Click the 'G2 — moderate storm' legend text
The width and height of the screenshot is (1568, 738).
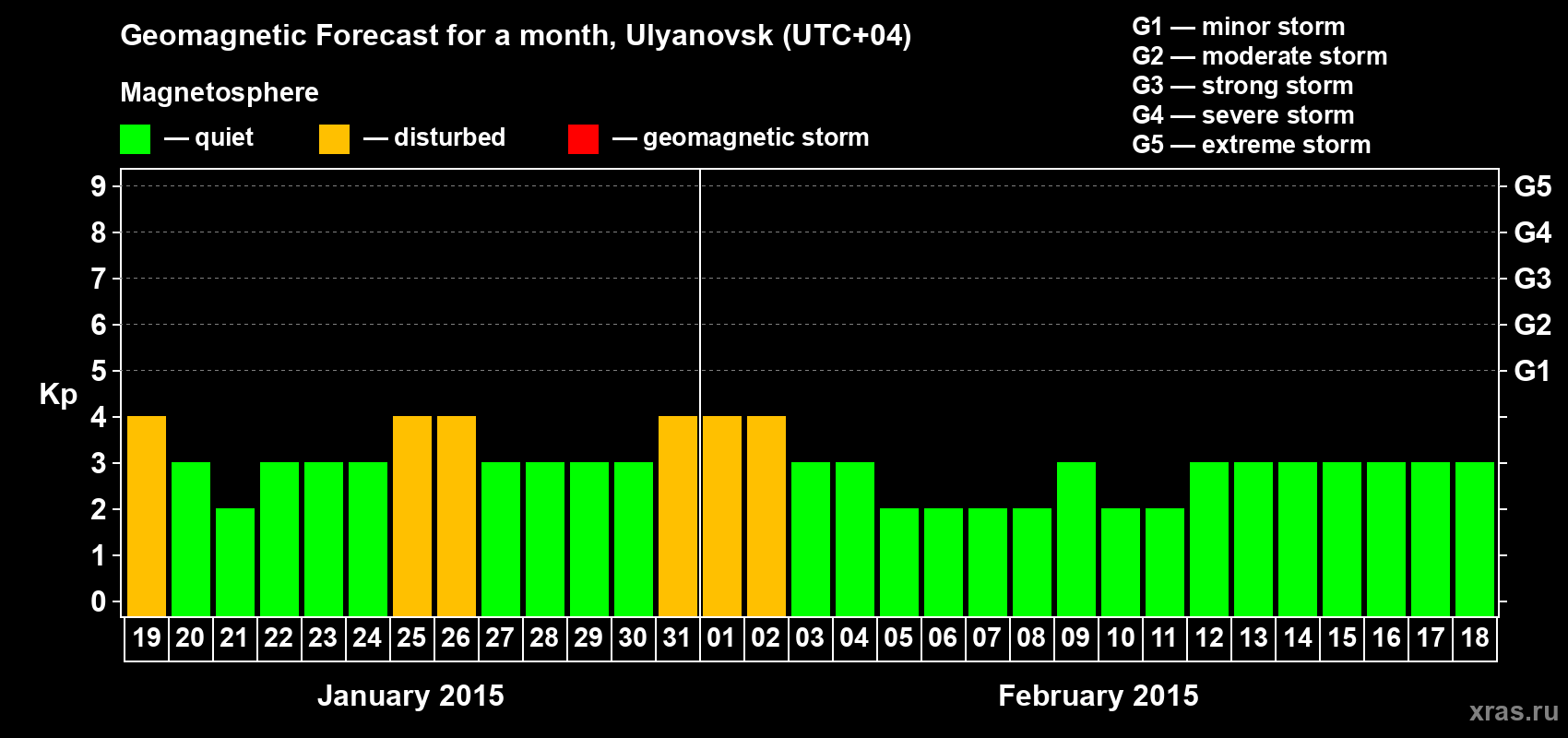tap(1259, 56)
